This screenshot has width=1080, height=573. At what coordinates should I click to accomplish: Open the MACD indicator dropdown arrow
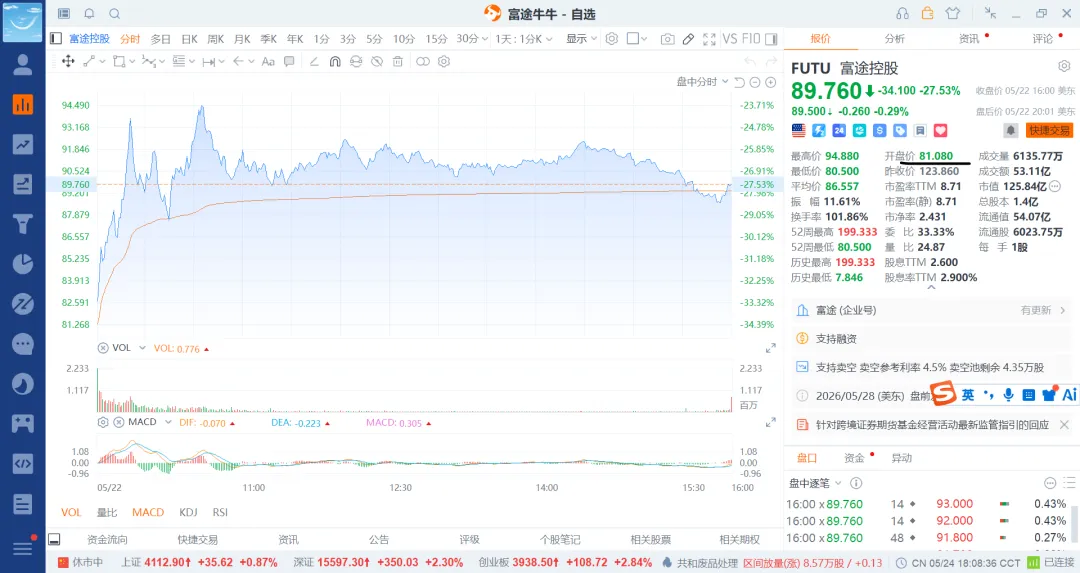coord(168,422)
